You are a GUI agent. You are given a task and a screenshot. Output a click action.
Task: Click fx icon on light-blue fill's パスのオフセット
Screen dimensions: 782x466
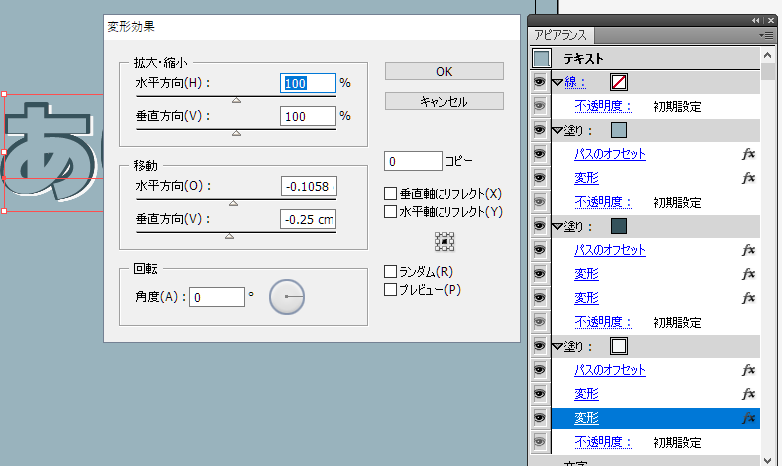(x=748, y=154)
